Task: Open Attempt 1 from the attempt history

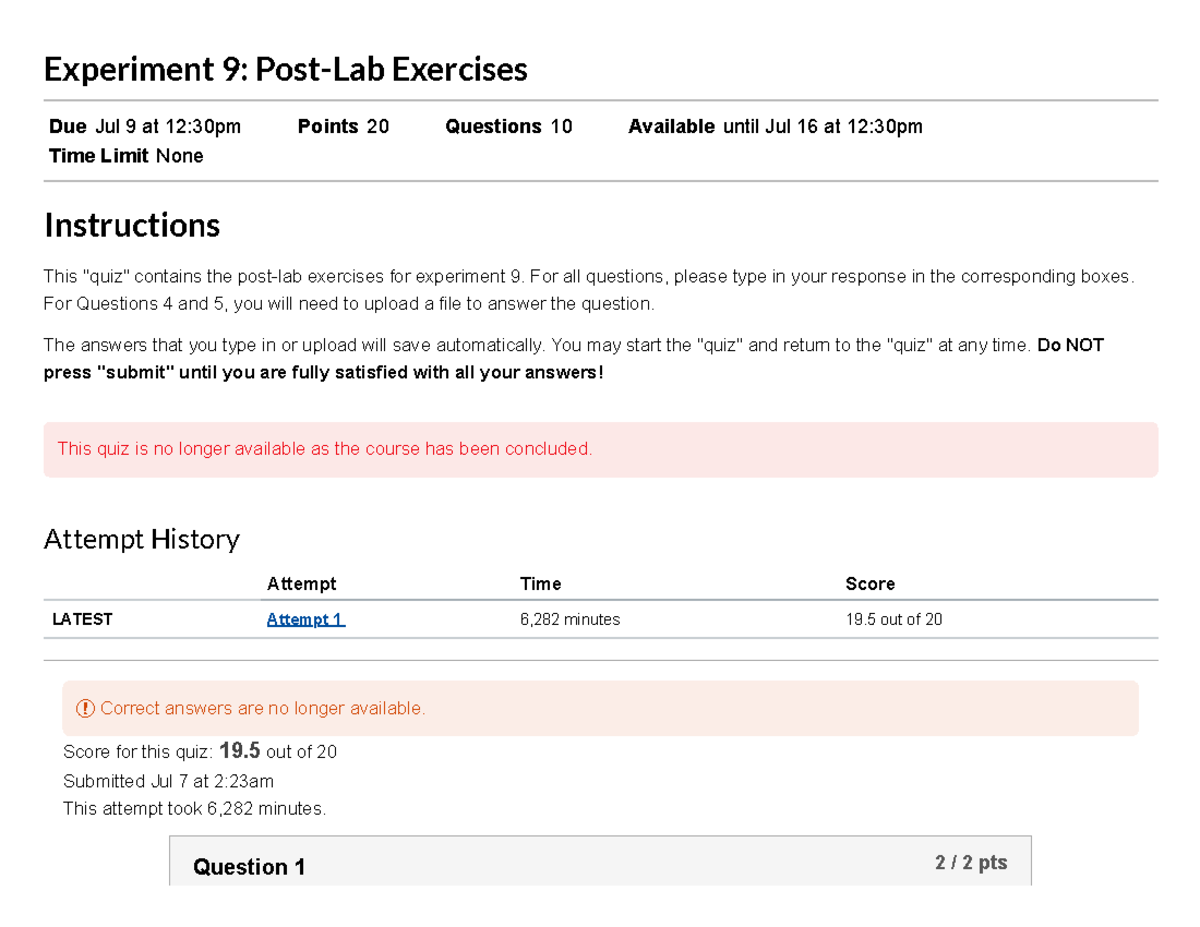Action: click(305, 619)
